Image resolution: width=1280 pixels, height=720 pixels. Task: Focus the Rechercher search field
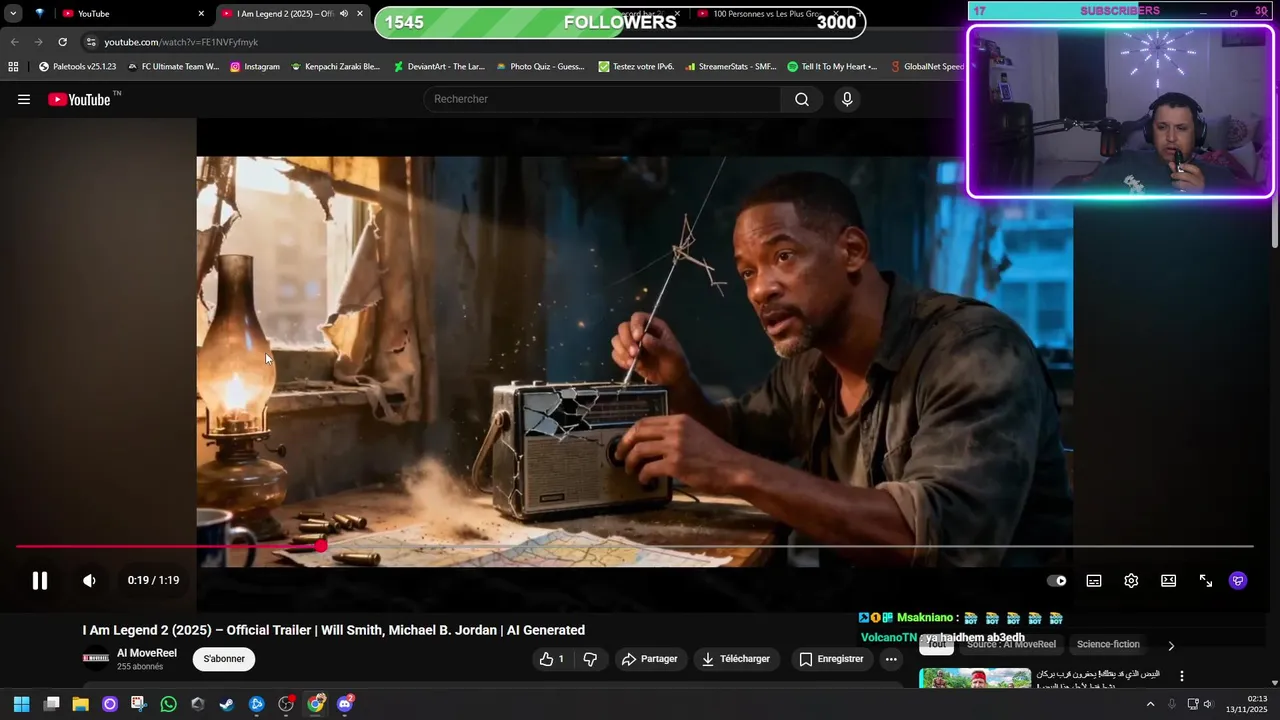coord(603,99)
